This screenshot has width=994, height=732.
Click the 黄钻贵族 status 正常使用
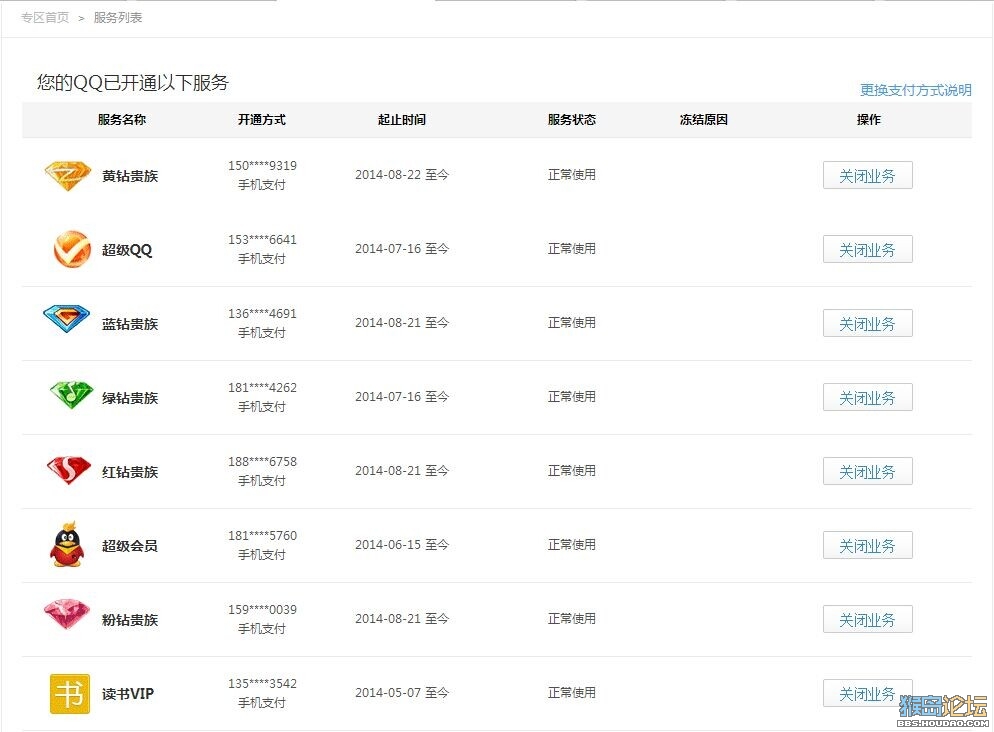point(572,175)
